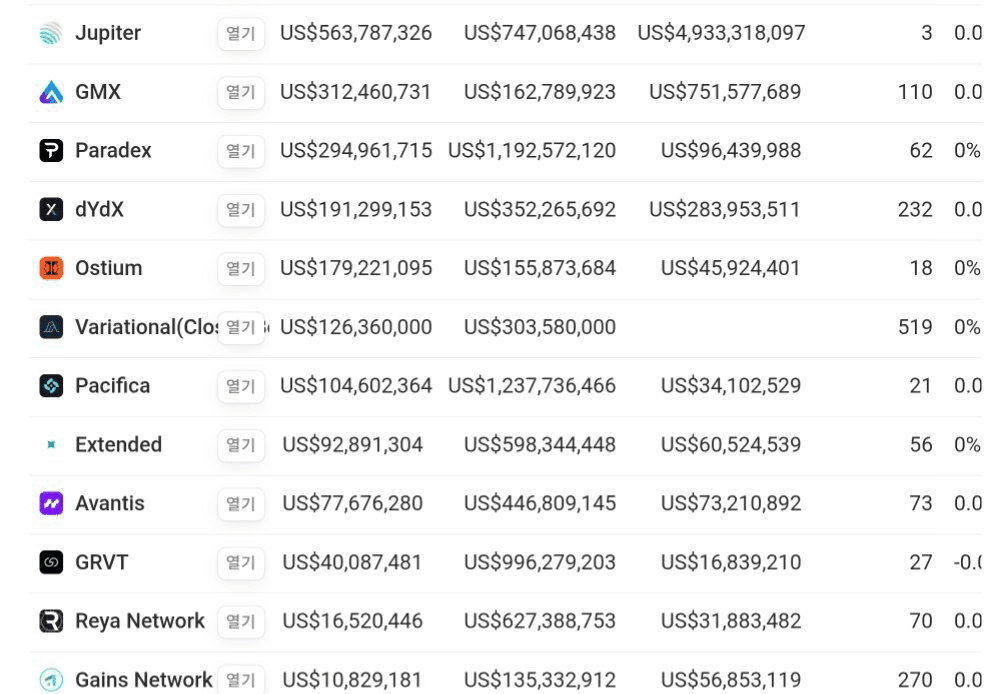Click the Paradex logo icon
This screenshot has width=984, height=694.
click(51, 151)
